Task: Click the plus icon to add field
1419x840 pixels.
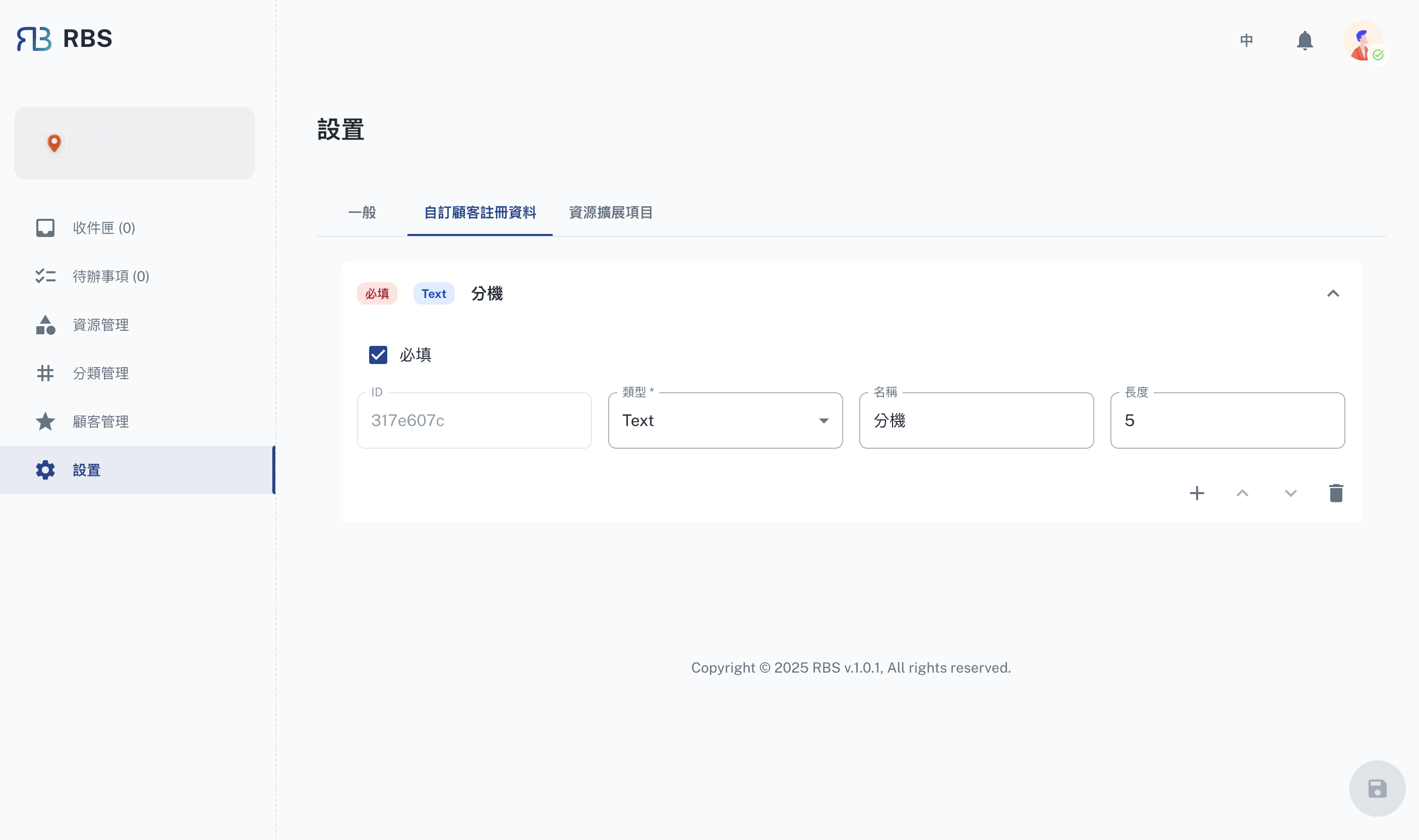Action: (x=1197, y=493)
